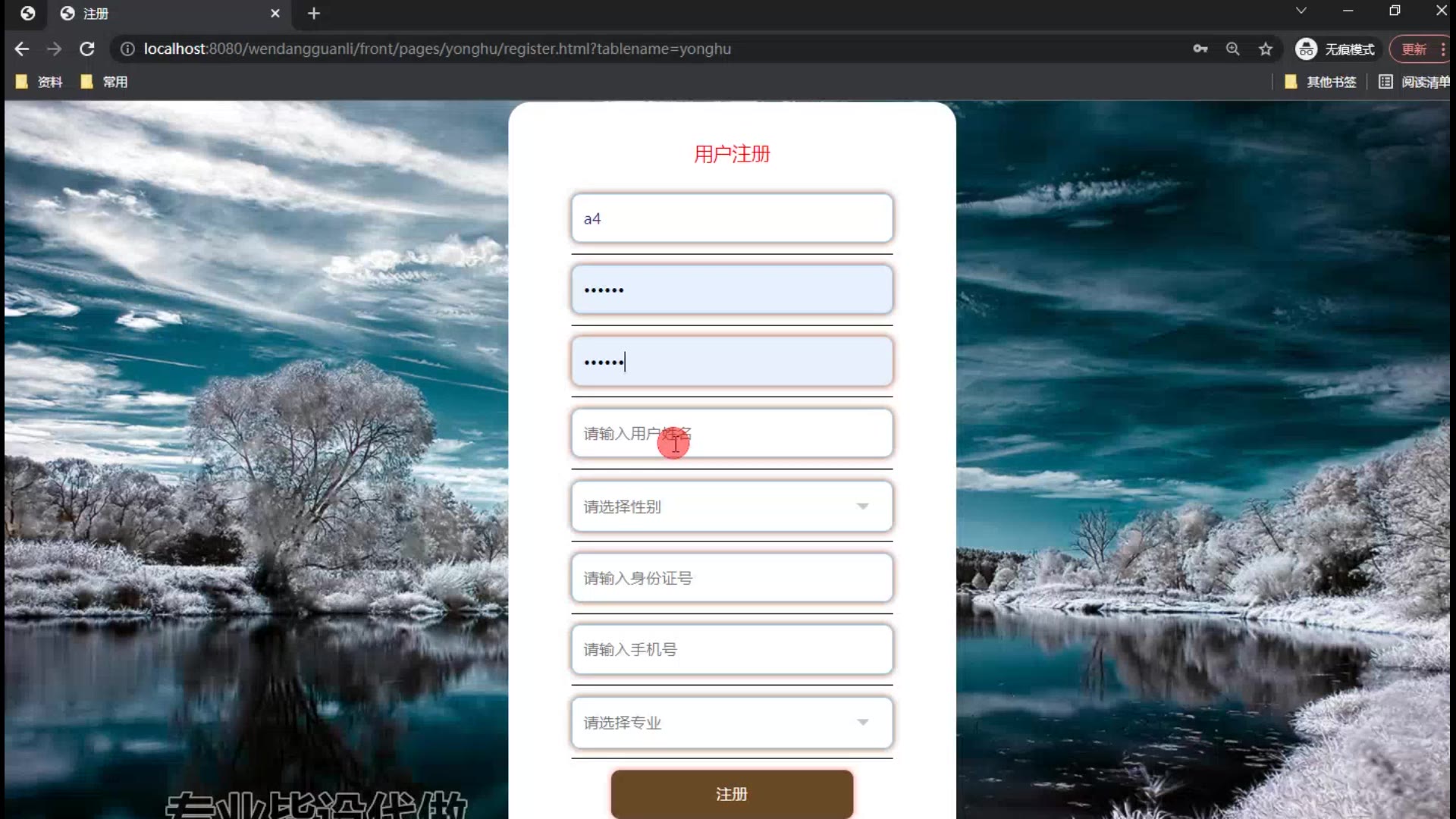1456x819 pixels.
Task: Click the browser back arrow
Action: click(x=22, y=49)
